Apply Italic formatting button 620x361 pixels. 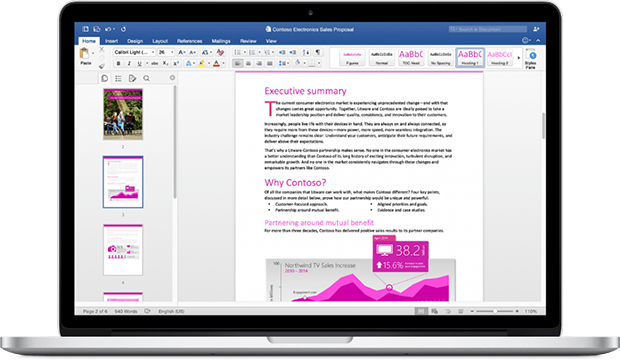(x=129, y=63)
